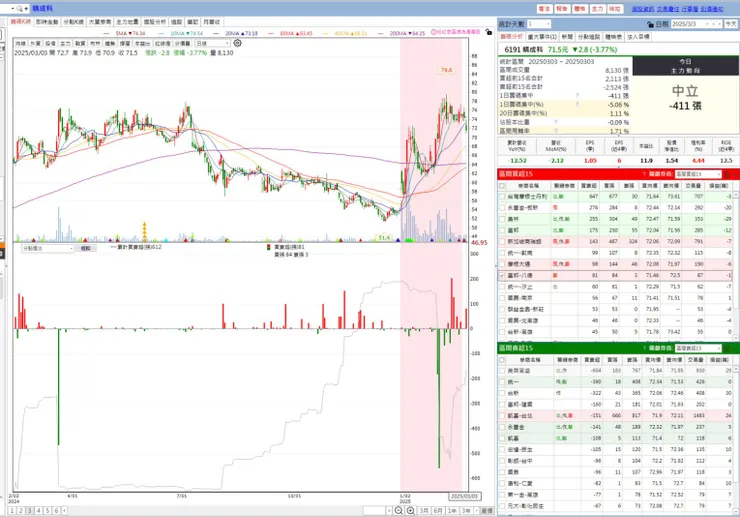Click the 個股 button below the chart
This screenshot has height=517, width=740.
click(x=85, y=248)
